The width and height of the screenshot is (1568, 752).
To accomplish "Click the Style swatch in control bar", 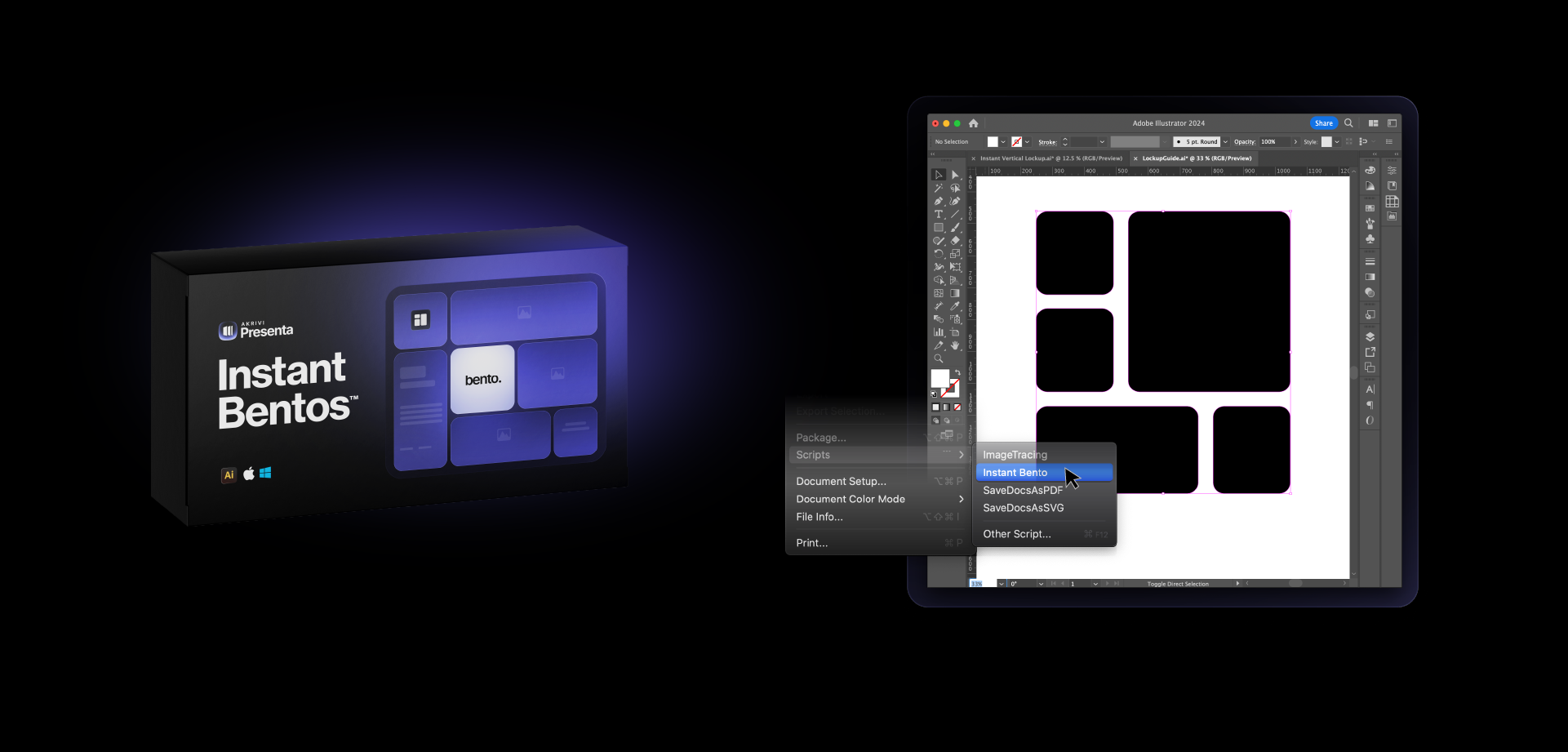I will click(x=1326, y=141).
